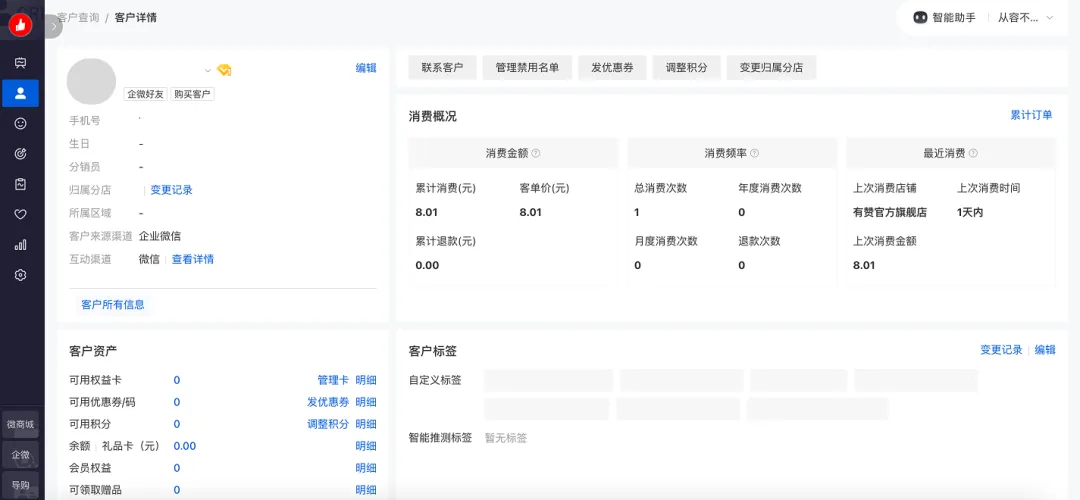Viewport: 1080px width, 500px height.
Task: Open the heart icon in sidebar
Action: [20, 214]
